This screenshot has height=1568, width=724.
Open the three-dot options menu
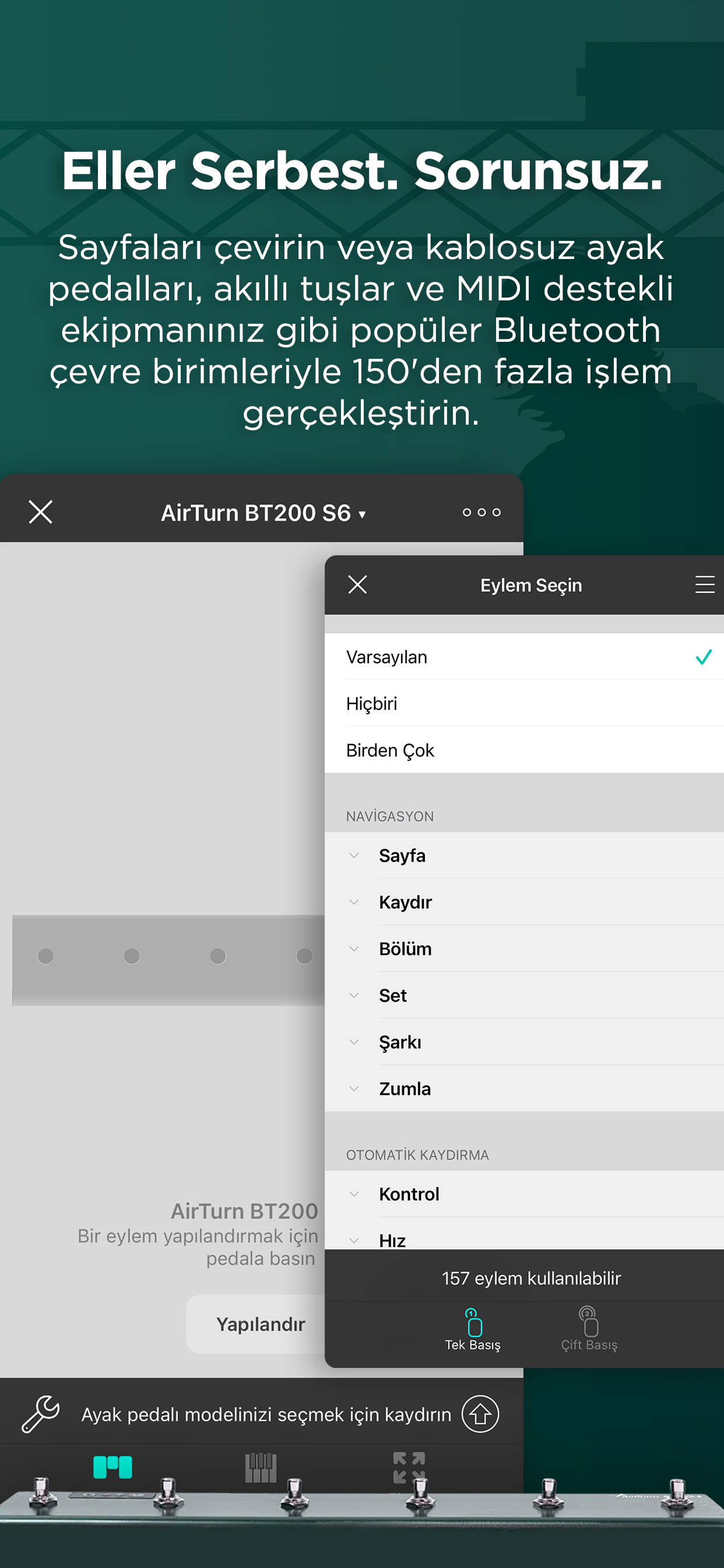482,513
